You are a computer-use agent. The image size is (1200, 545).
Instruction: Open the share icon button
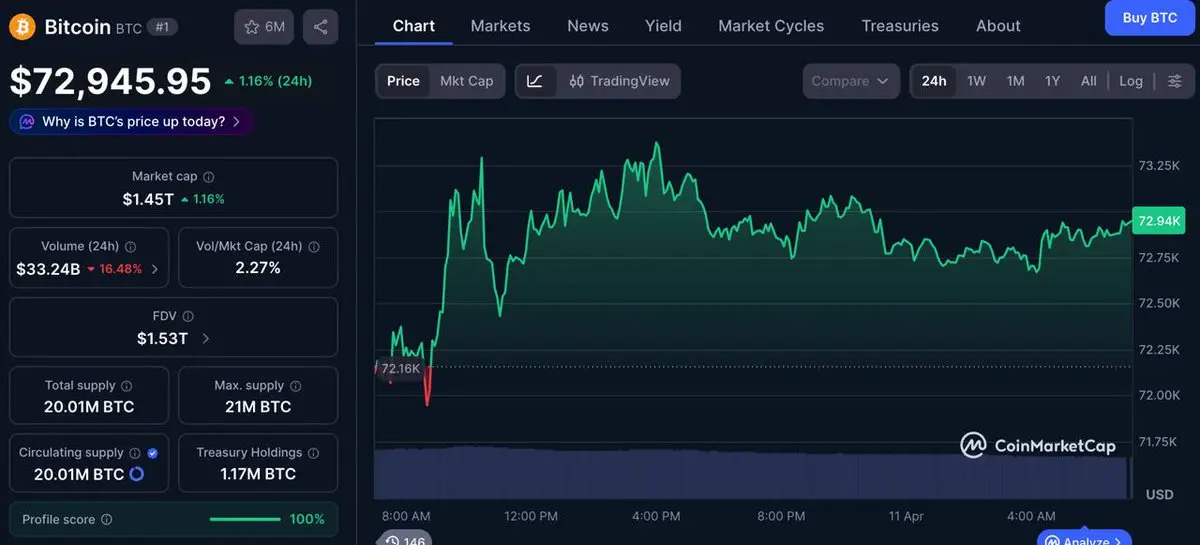pos(320,27)
